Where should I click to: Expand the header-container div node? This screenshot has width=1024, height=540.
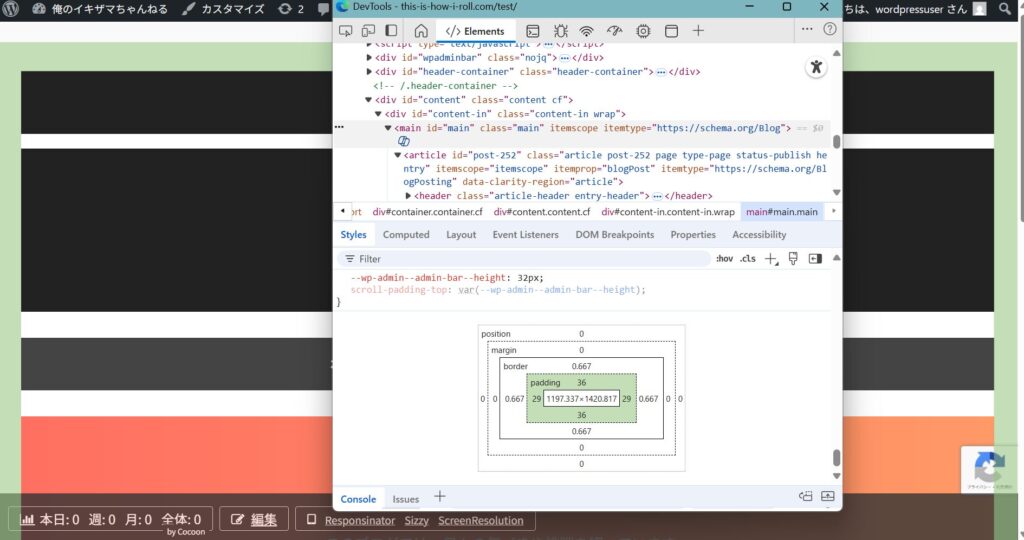(x=370, y=72)
